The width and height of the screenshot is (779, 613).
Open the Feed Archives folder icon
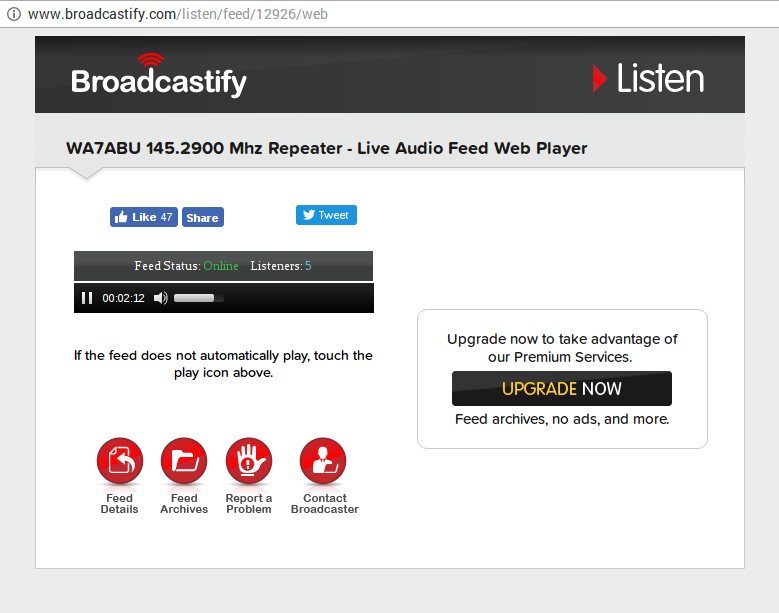(184, 461)
